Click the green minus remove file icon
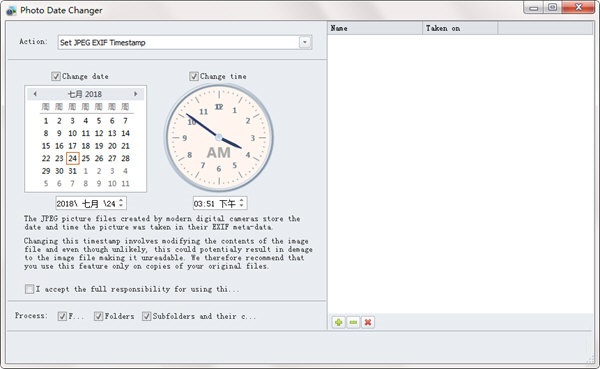 [x=353, y=322]
